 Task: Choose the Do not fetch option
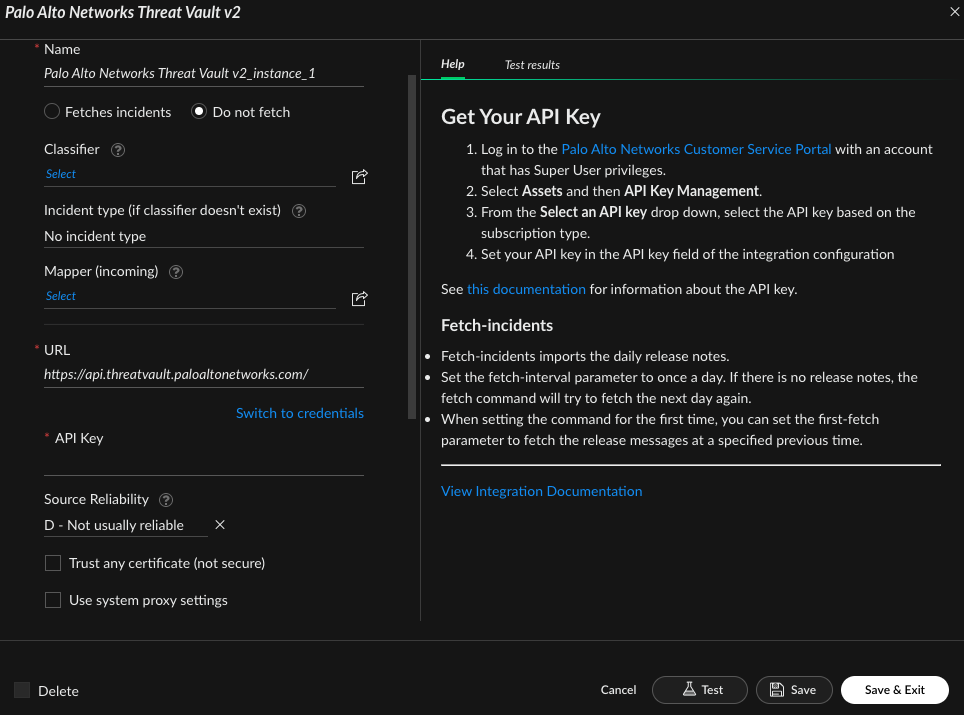[x=199, y=112]
